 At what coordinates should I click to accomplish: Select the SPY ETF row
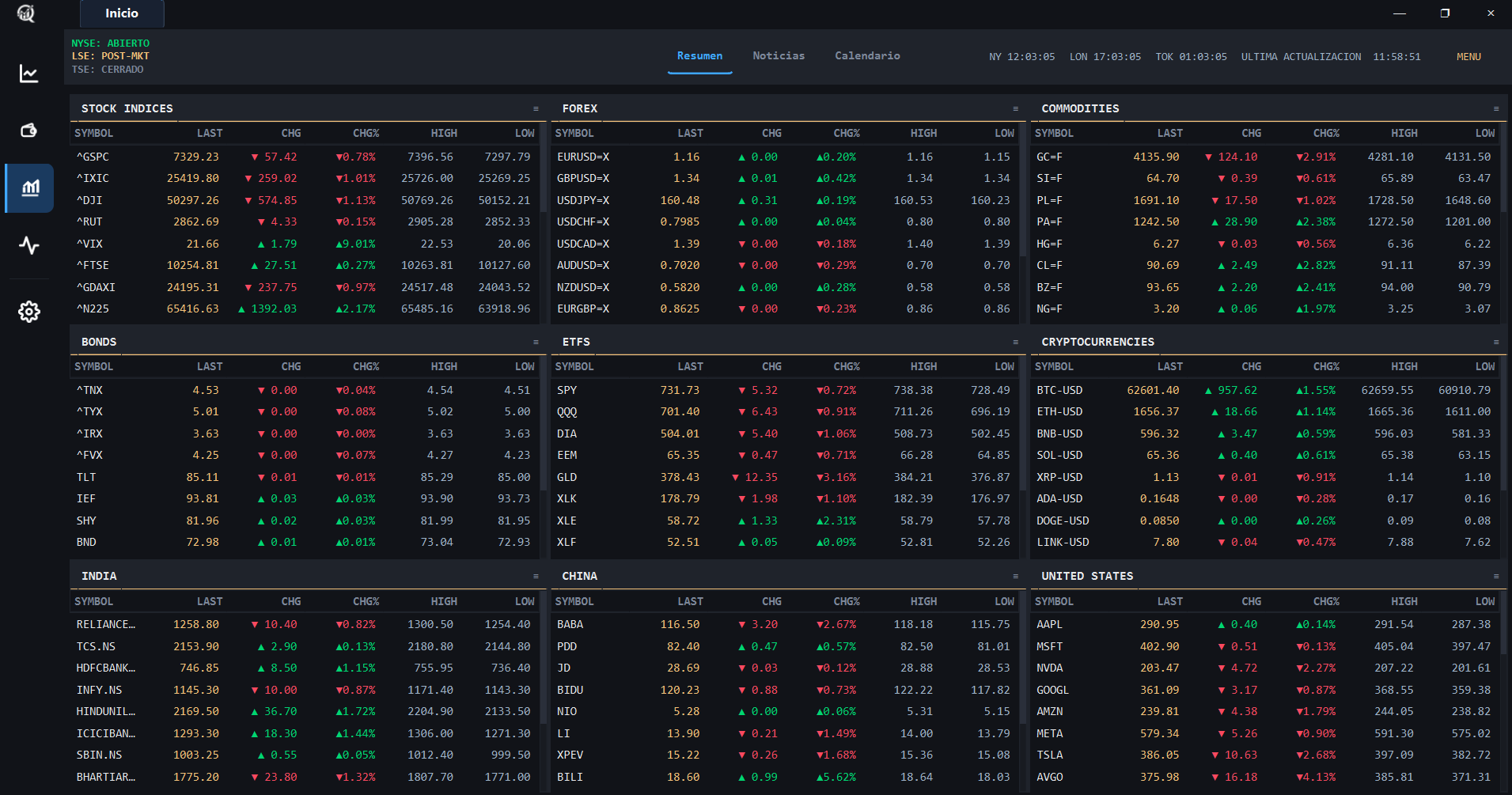[785, 390]
